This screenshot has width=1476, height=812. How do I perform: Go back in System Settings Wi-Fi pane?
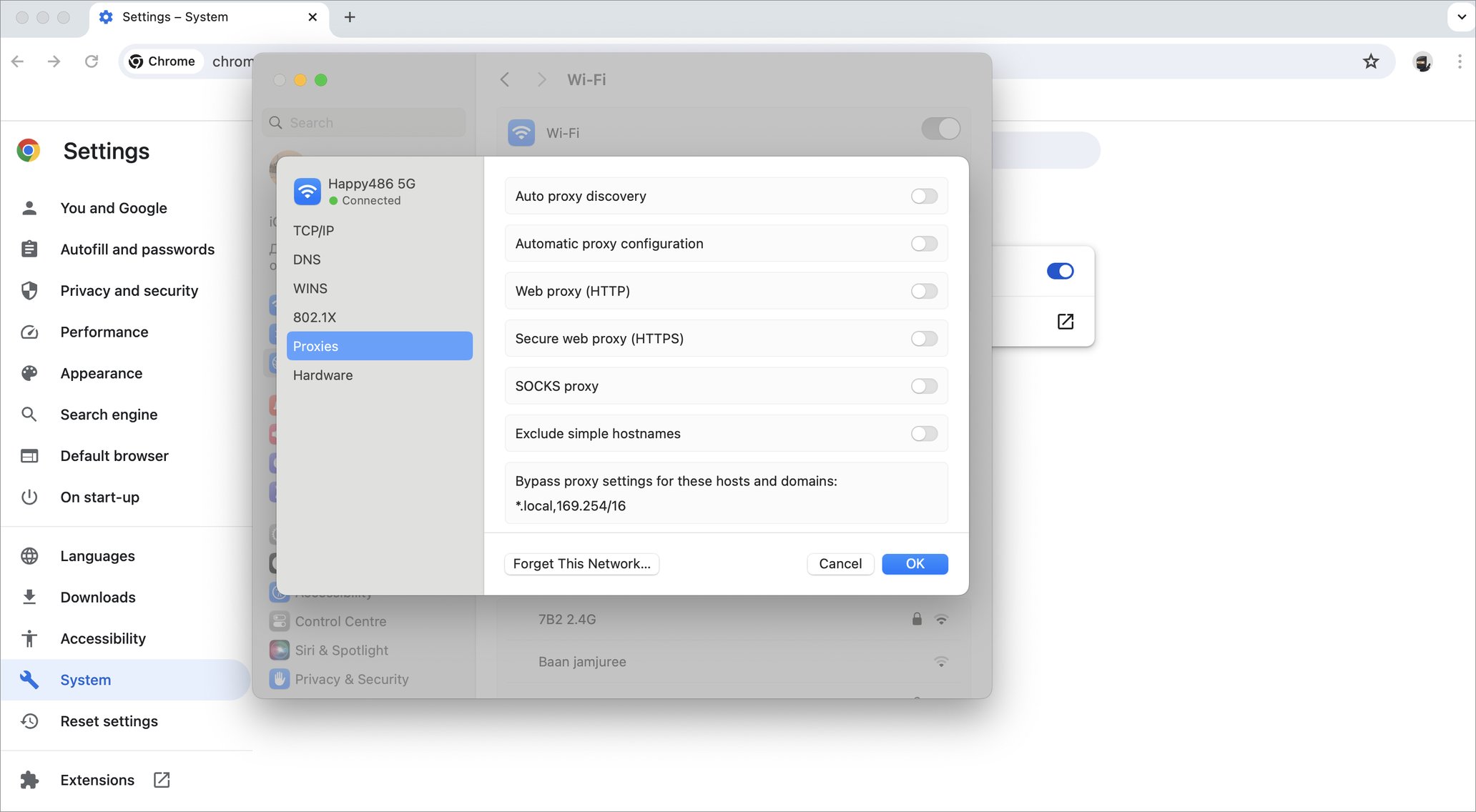click(505, 79)
